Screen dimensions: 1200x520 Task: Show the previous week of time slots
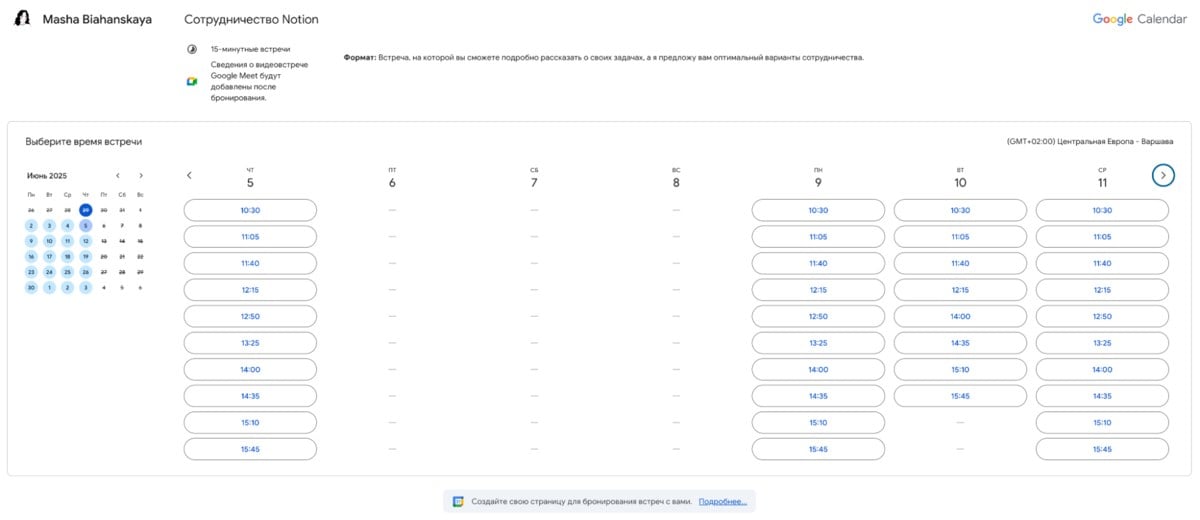(189, 175)
